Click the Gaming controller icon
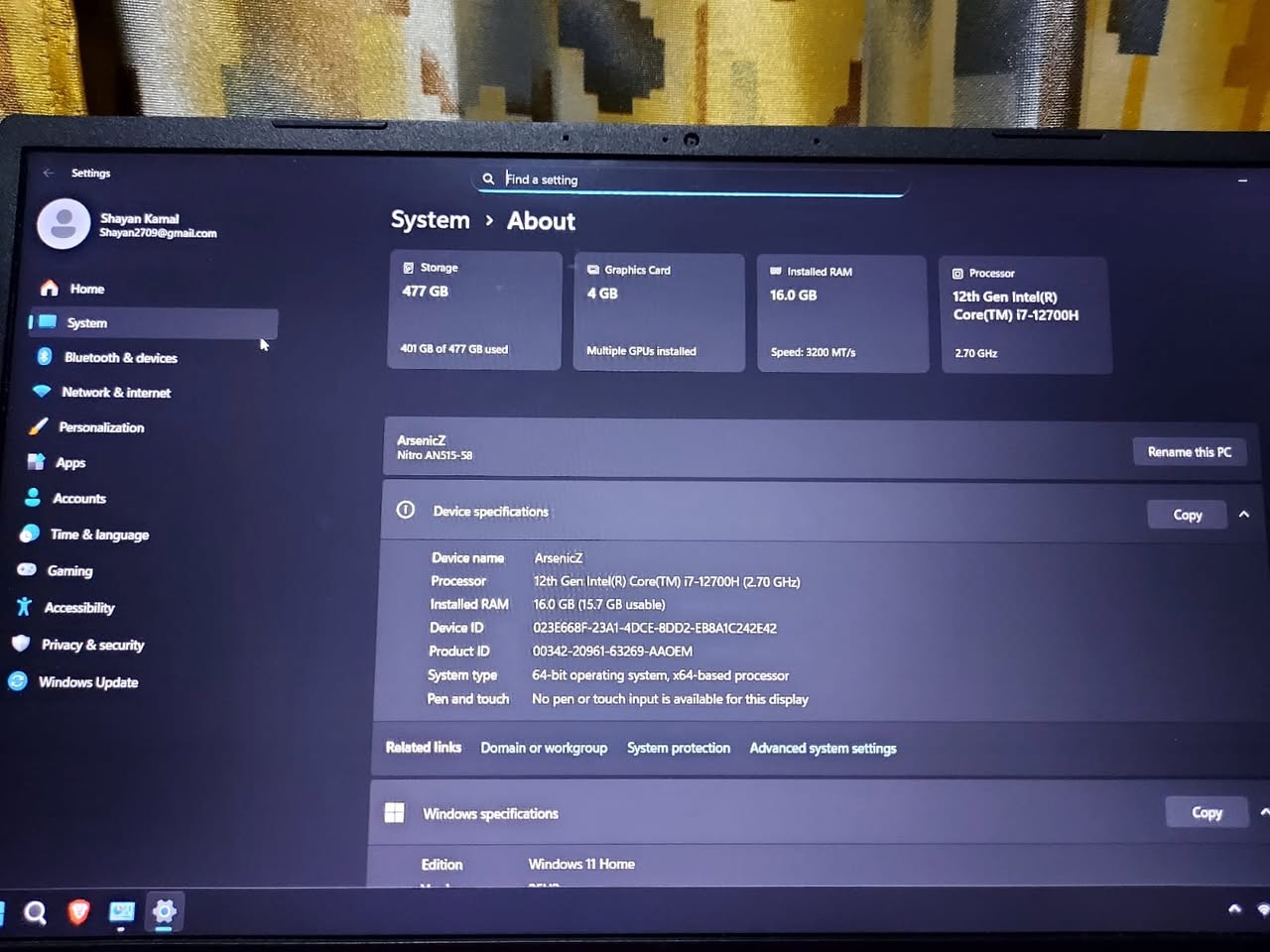 click(27, 569)
